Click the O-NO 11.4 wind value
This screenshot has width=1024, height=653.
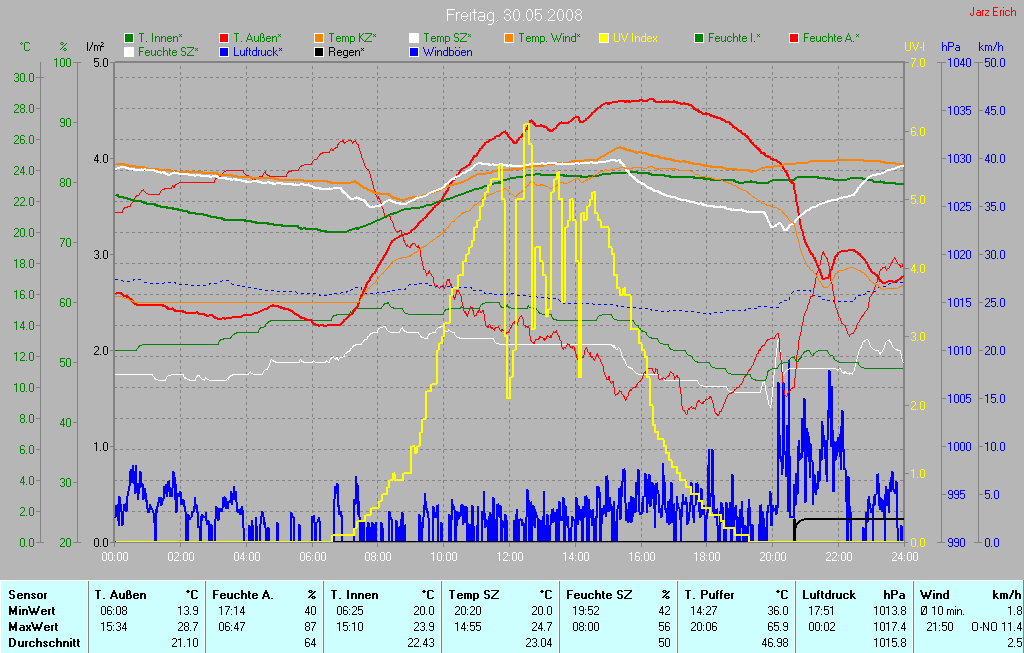pyautogui.click(x=996, y=627)
